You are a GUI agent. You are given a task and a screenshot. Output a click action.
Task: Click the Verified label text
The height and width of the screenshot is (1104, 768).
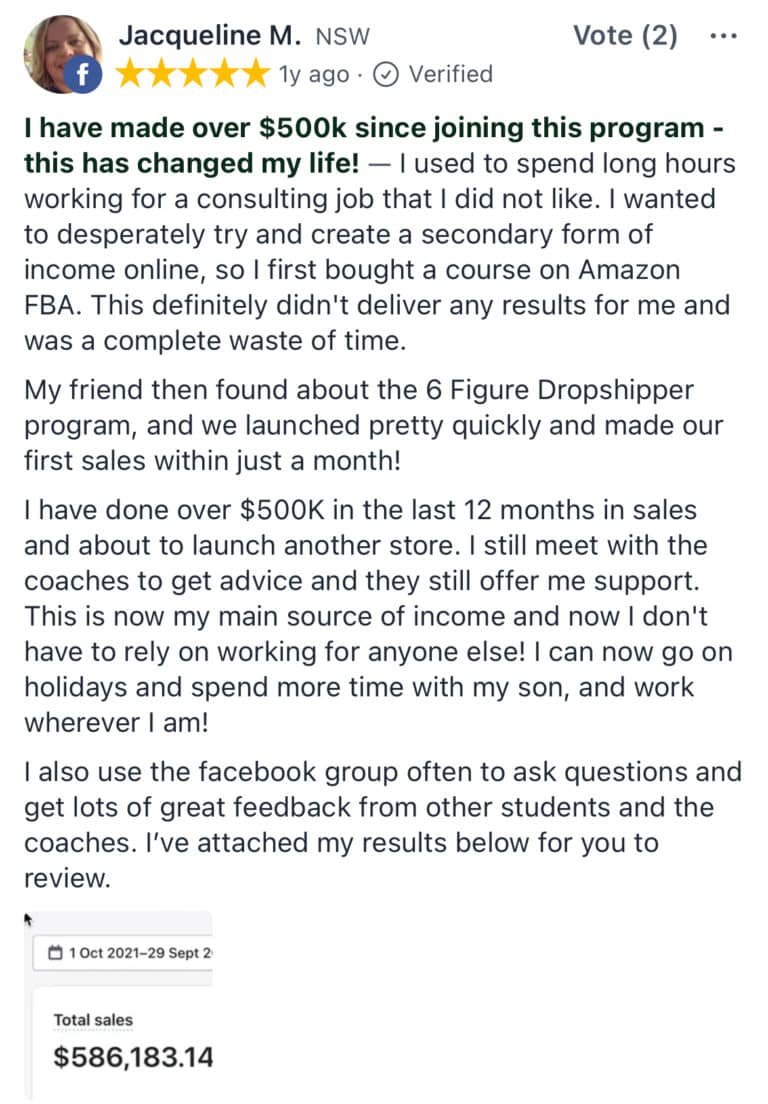451,74
